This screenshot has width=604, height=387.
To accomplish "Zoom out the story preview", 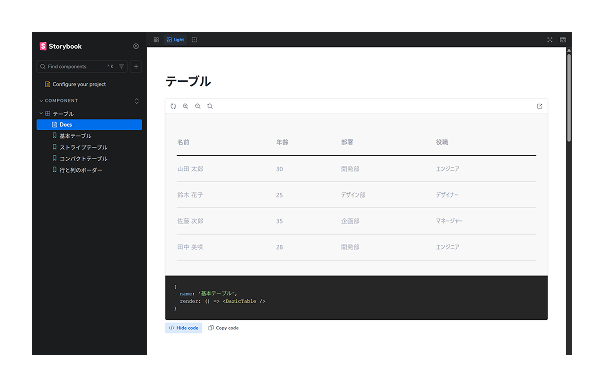I will (198, 106).
